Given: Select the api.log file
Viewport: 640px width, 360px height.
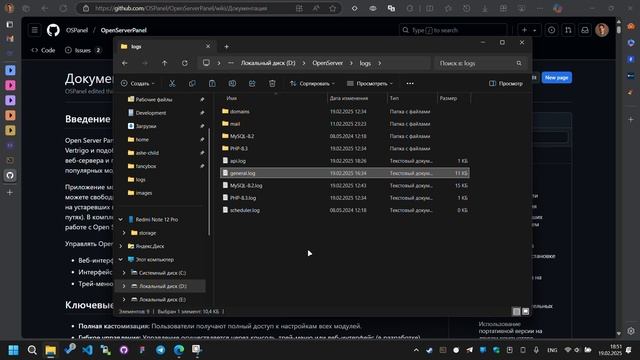Looking at the screenshot, I should click(238, 161).
